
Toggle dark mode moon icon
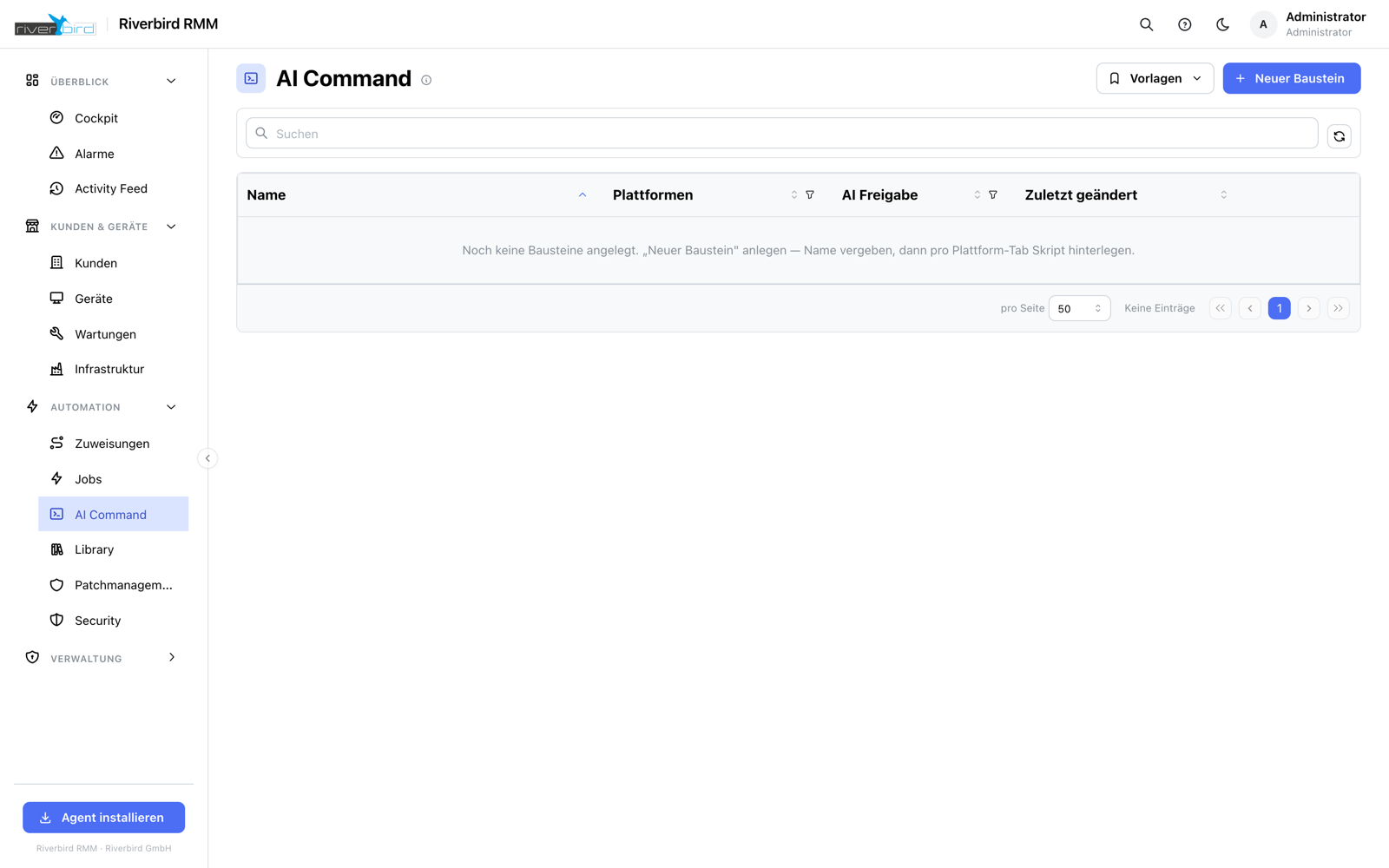tap(1222, 24)
